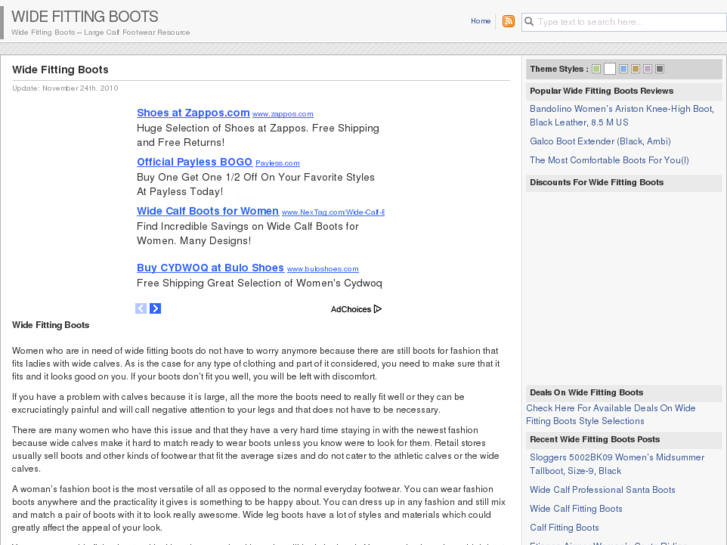Viewport: 727px width, 545px height.
Task: Select the orange theme style swatch
Action: coord(636,69)
